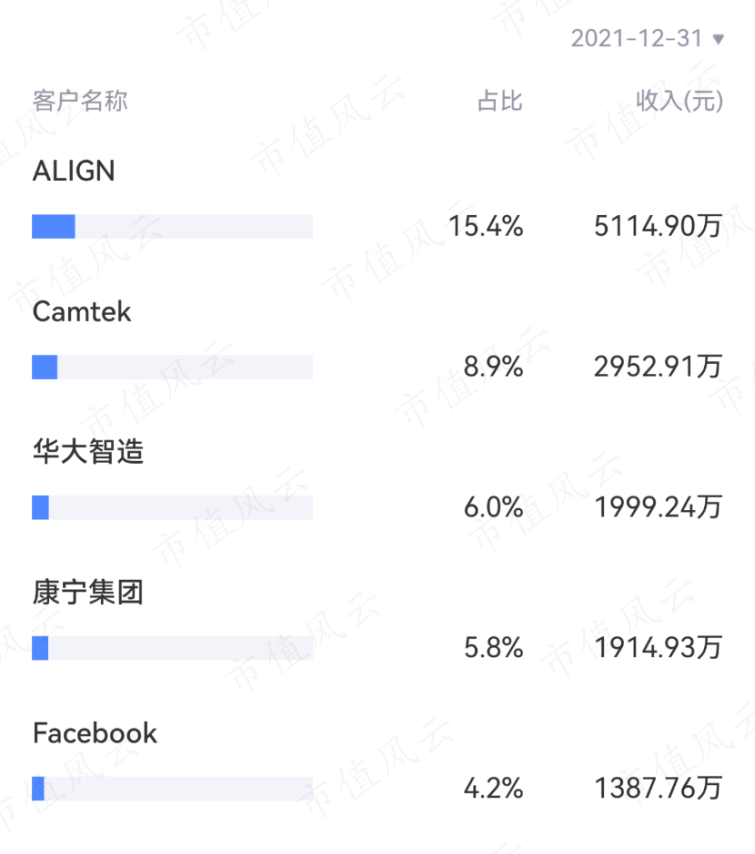Click the ALIGN blue share bar
Image resolution: width=755 pixels, height=854 pixels.
pos(53,227)
